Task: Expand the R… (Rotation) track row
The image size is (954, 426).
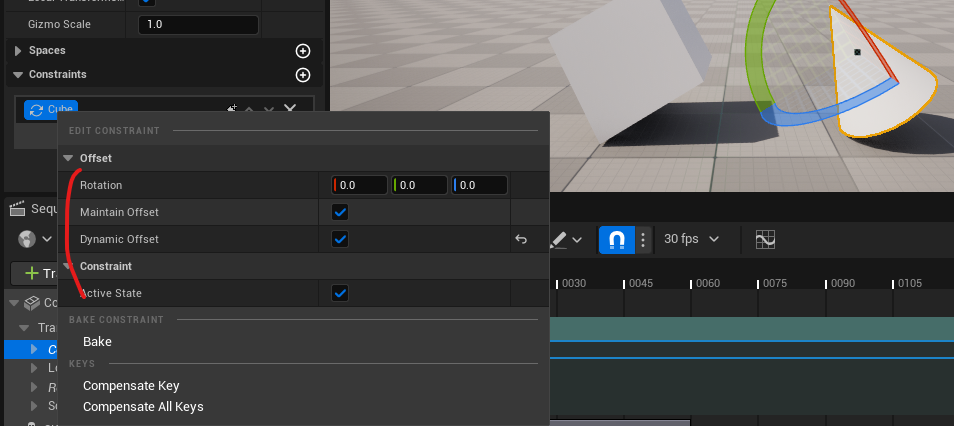Action: click(x=35, y=387)
